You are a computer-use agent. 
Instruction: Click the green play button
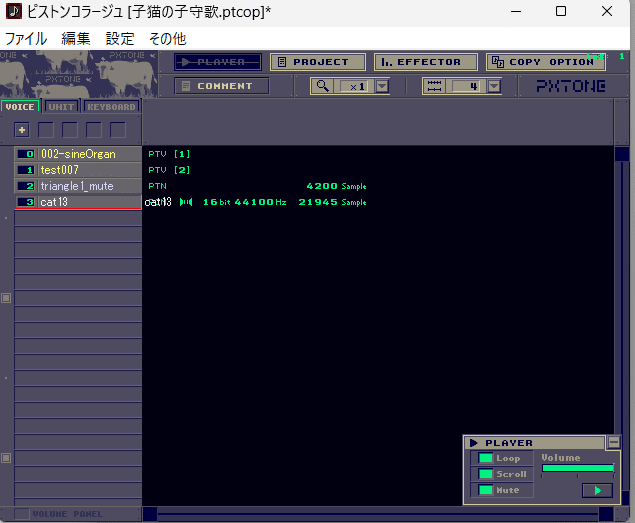click(597, 491)
